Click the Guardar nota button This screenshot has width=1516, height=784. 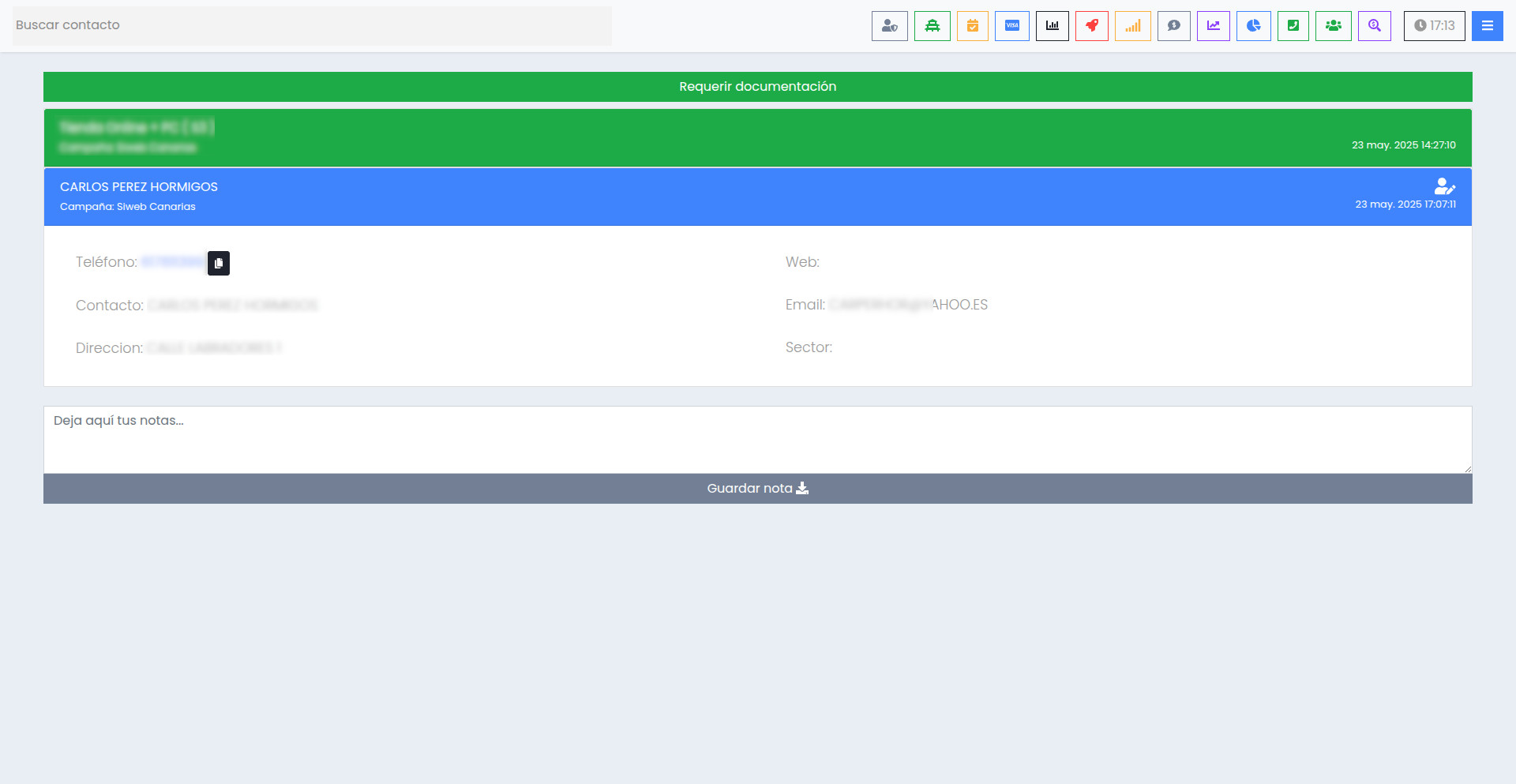[x=757, y=489]
